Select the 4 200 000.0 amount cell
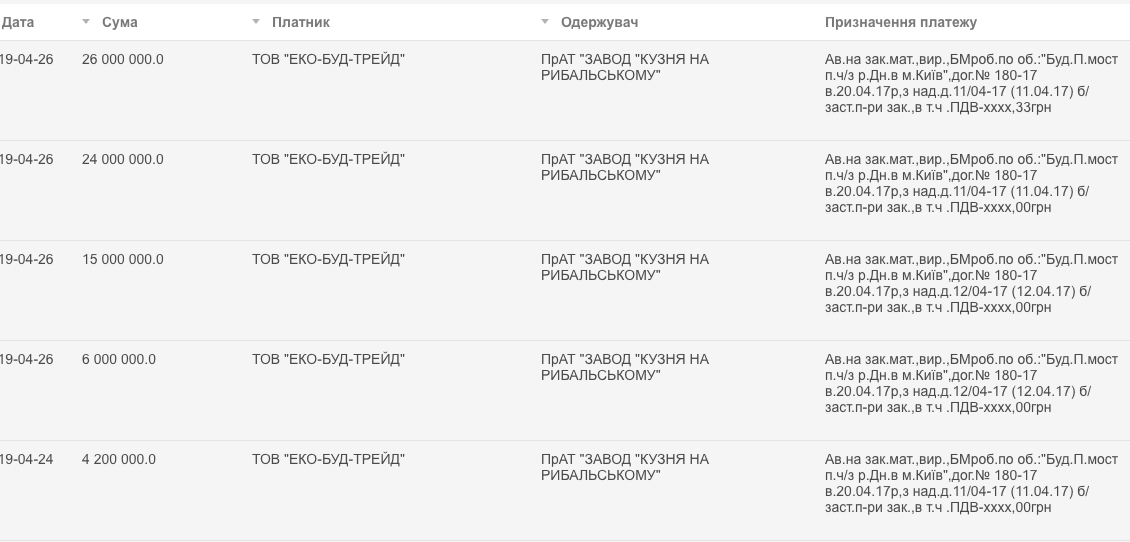This screenshot has width=1130, height=542. (119, 460)
